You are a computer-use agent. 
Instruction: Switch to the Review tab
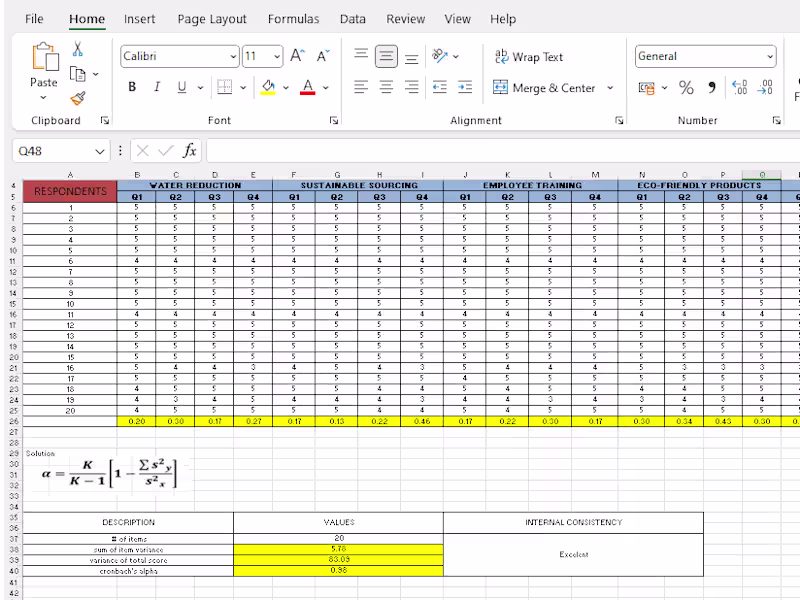point(406,19)
